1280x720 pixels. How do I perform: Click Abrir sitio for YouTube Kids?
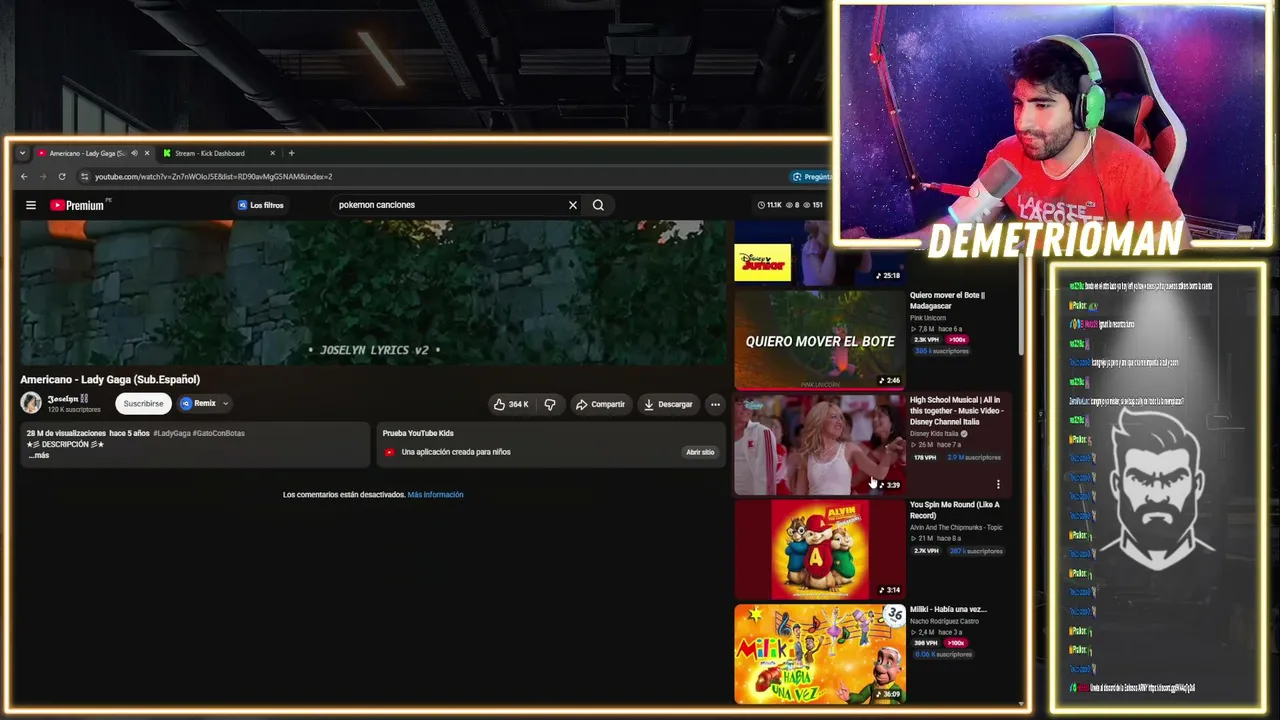(700, 452)
